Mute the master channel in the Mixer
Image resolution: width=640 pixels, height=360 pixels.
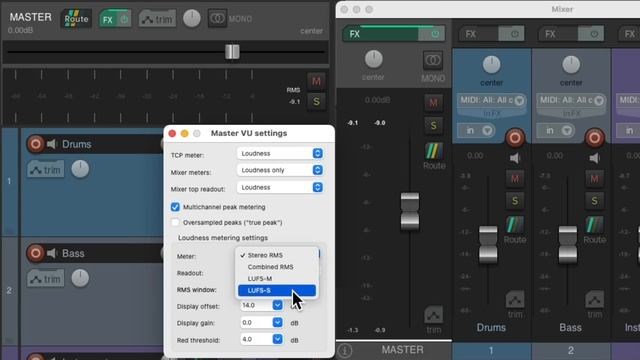click(x=433, y=102)
